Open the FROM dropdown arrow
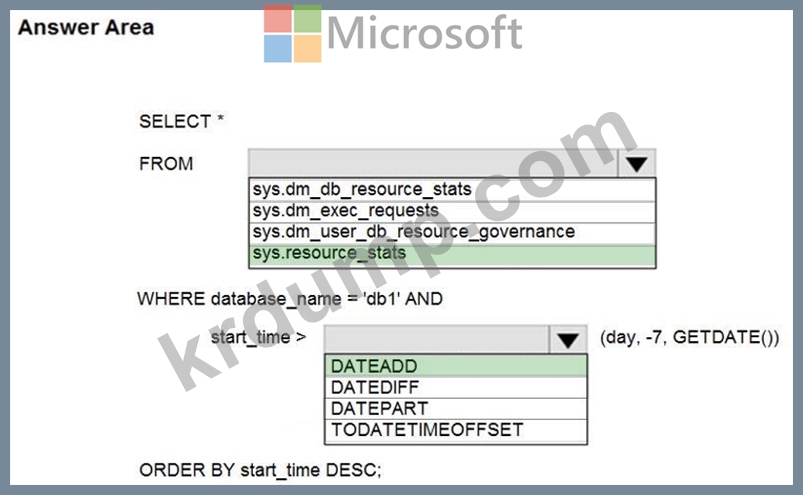 pyautogui.click(x=637, y=164)
